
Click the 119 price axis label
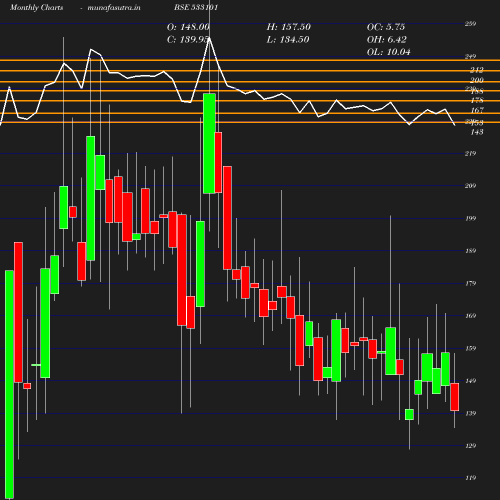click(x=470, y=478)
